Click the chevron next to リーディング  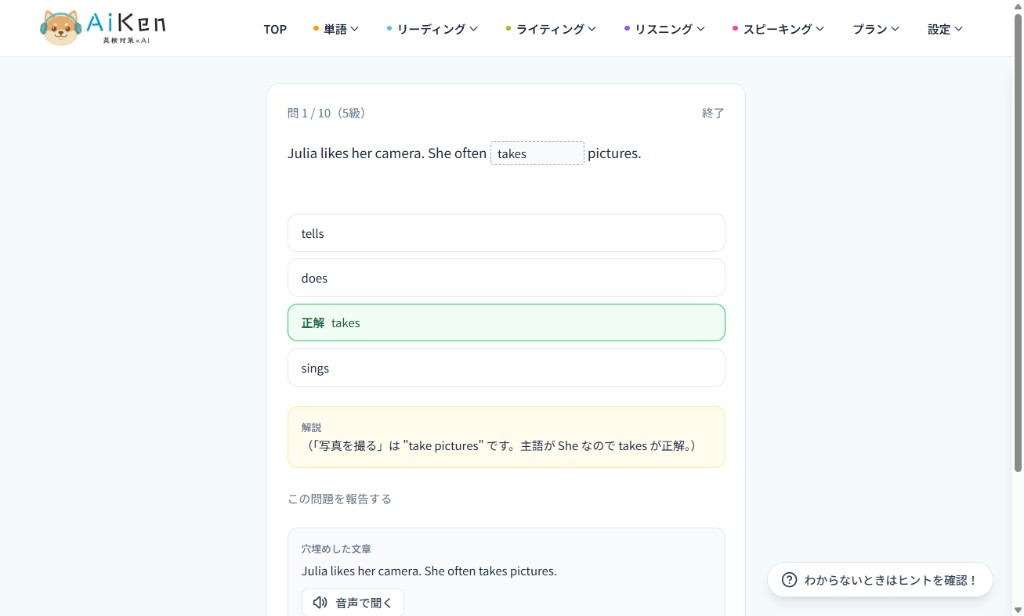[473, 29]
